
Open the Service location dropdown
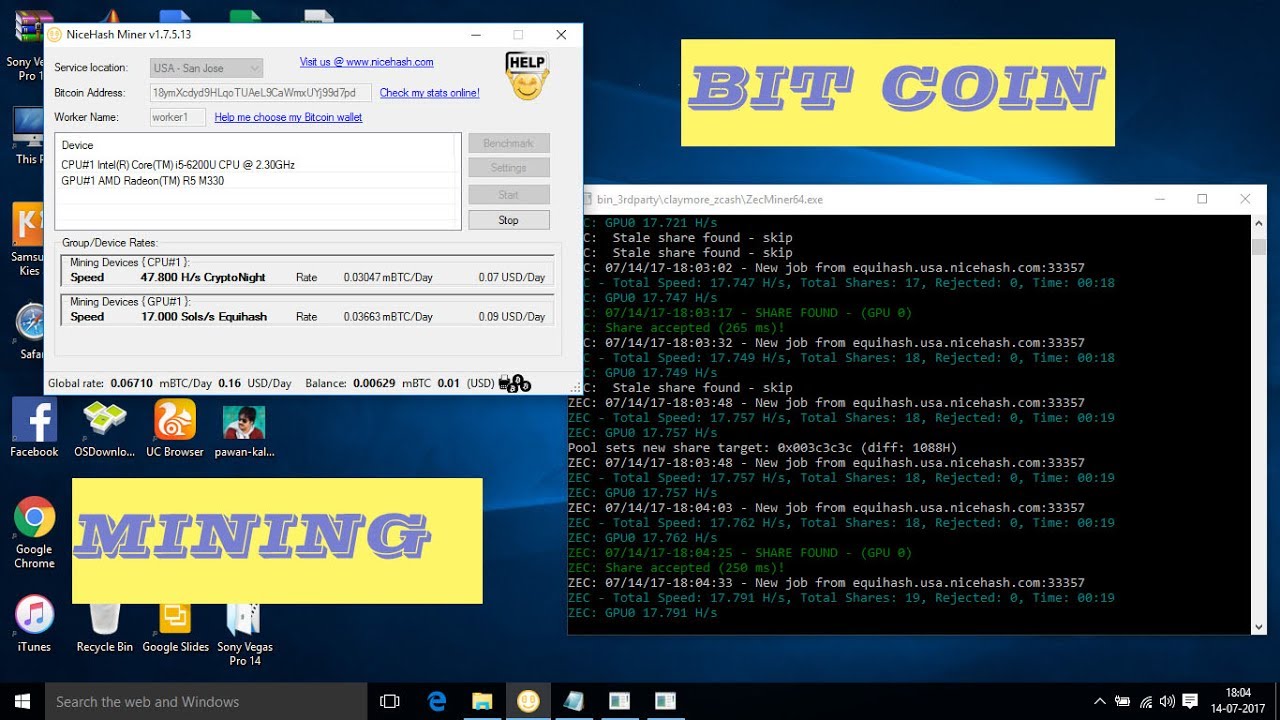[206, 68]
